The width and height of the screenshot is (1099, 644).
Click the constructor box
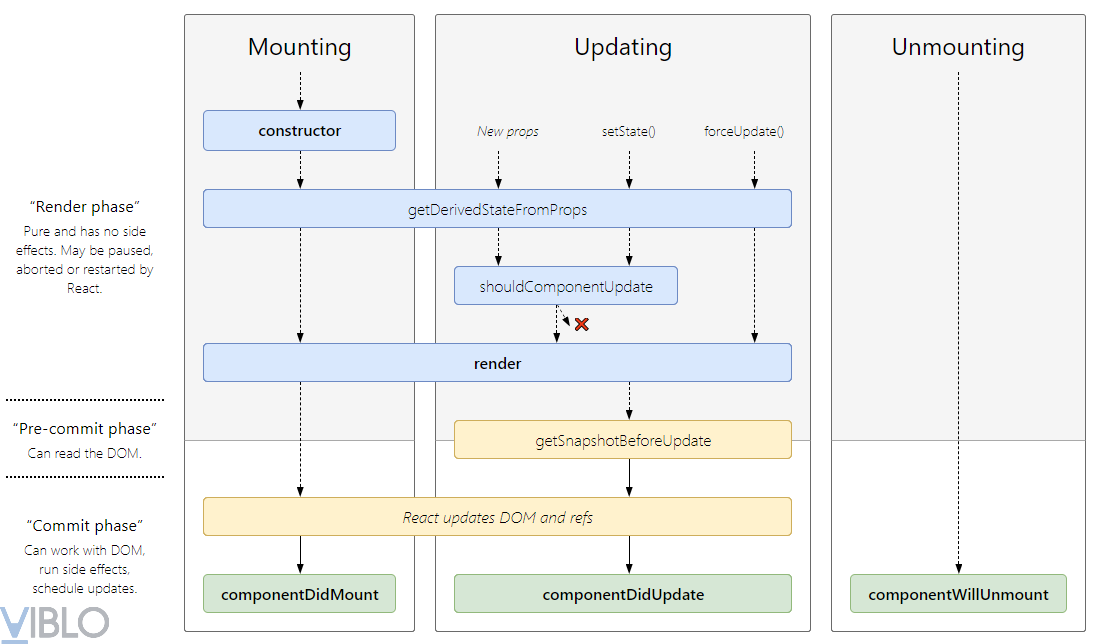point(299,131)
